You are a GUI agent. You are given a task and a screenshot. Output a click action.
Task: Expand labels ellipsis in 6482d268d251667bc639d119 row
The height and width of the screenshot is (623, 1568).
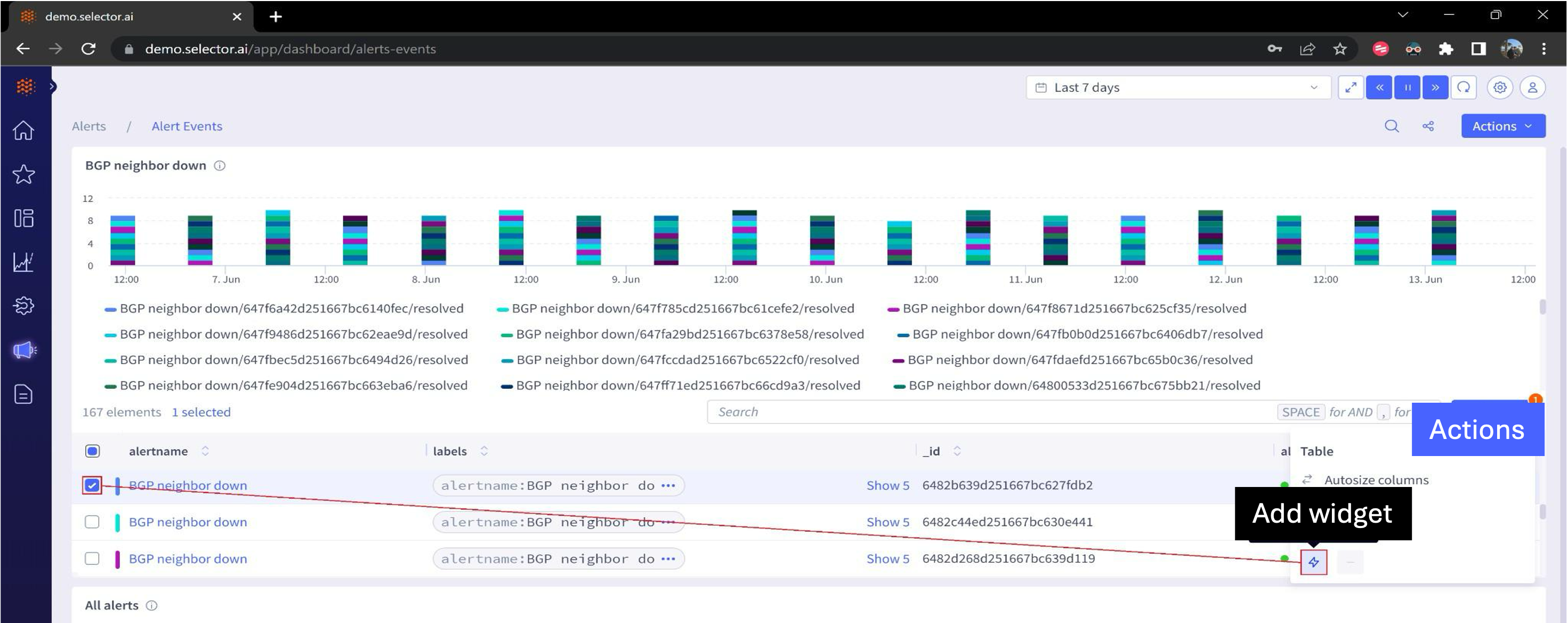pos(668,558)
